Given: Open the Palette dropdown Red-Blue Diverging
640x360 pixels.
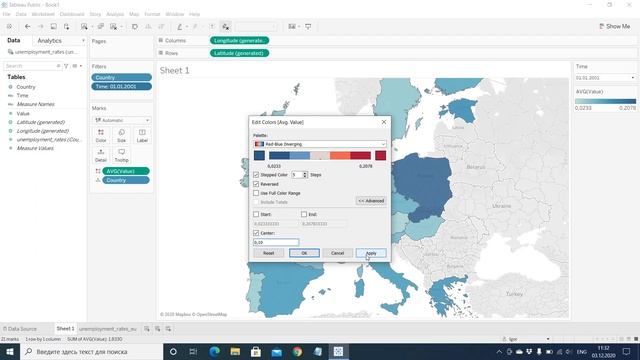Looking at the screenshot, I should pyautogui.click(x=320, y=144).
